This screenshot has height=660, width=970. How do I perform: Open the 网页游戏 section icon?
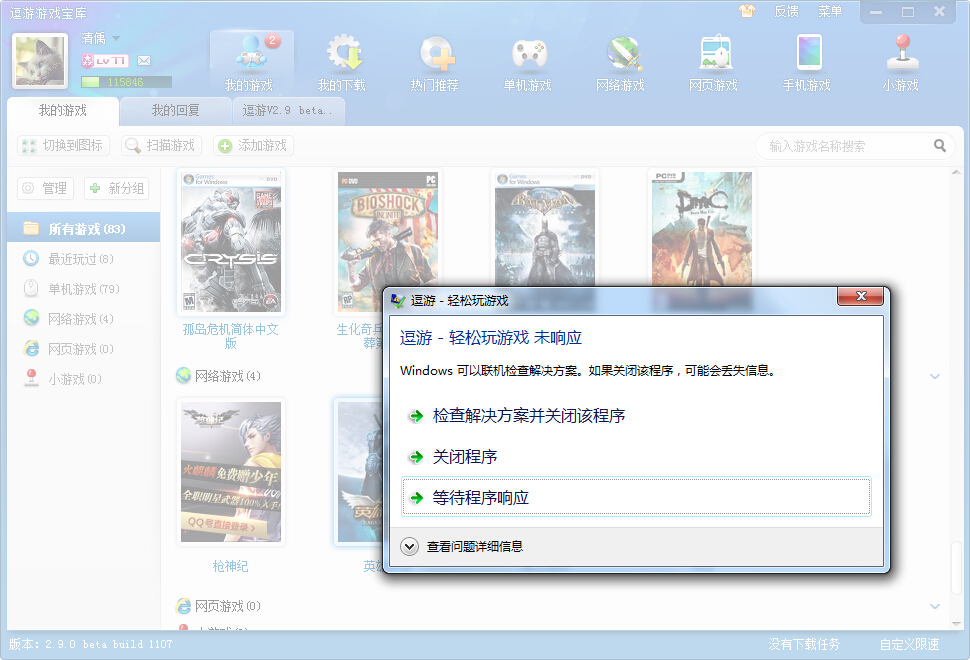pyautogui.click(x=714, y=62)
